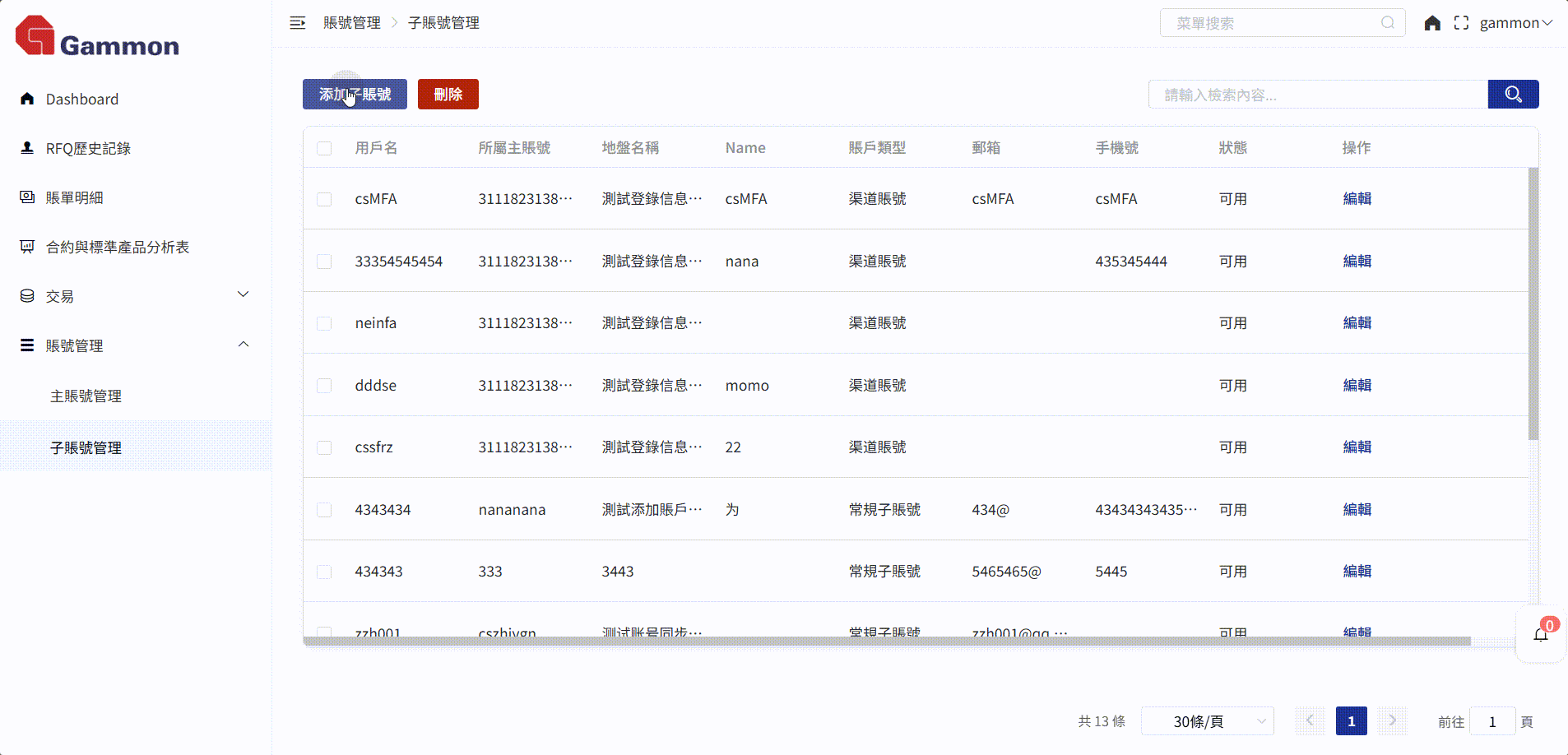Open 主賬號管理 in the sidebar

[x=86, y=396]
